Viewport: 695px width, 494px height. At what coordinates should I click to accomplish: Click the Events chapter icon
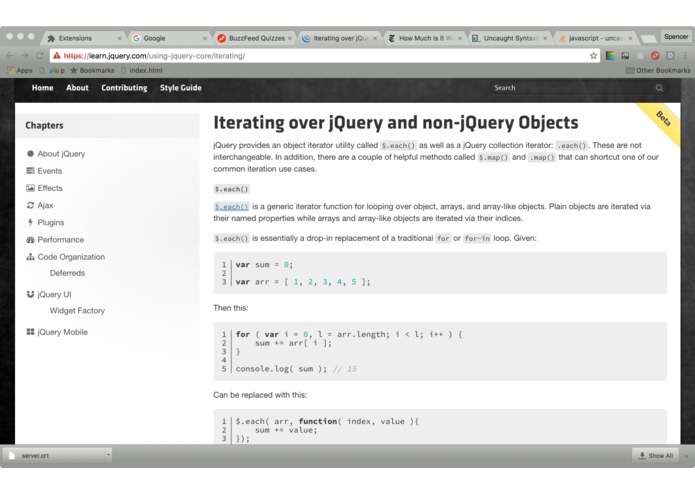[30, 171]
